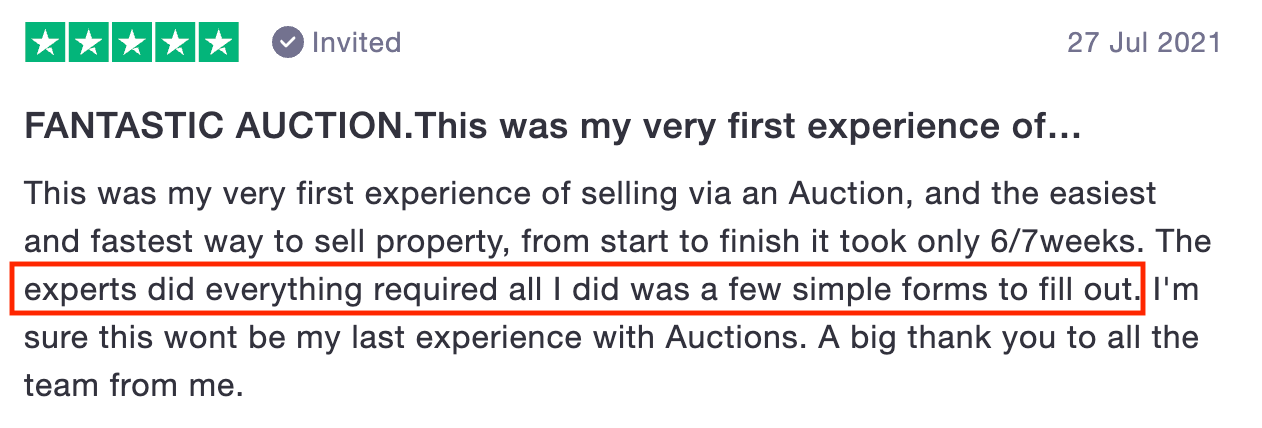This screenshot has height=428, width=1262.
Task: Click the final line "team from me."
Action: [x=134, y=386]
